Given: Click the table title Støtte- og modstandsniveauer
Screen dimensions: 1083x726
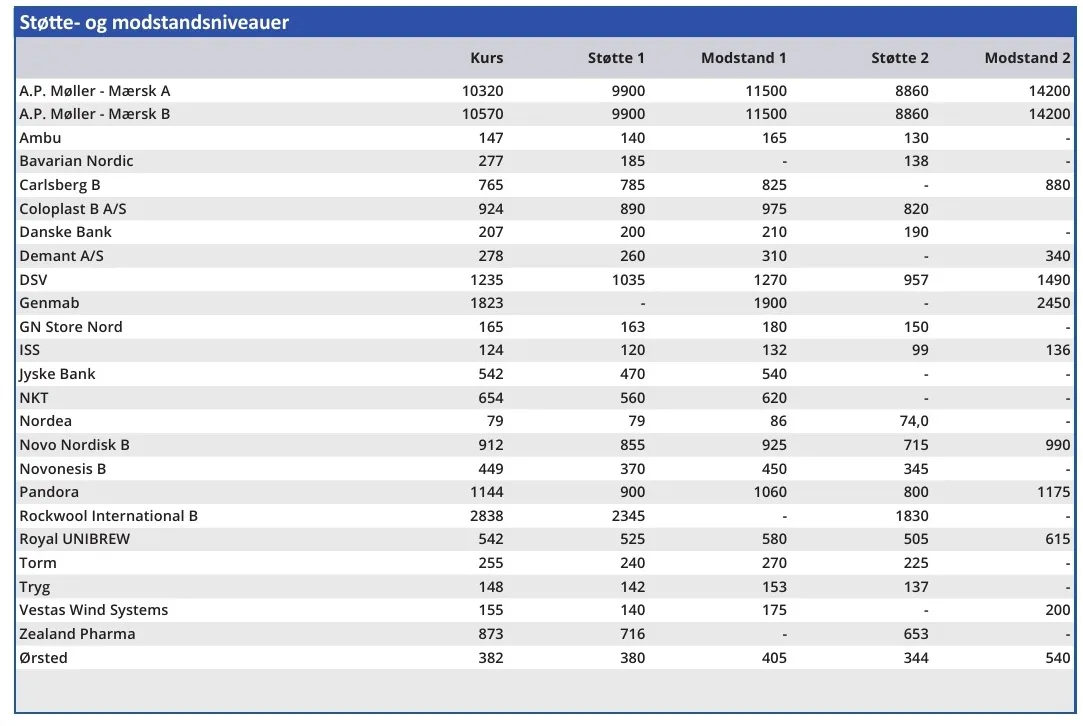Looking at the screenshot, I should coord(154,22).
